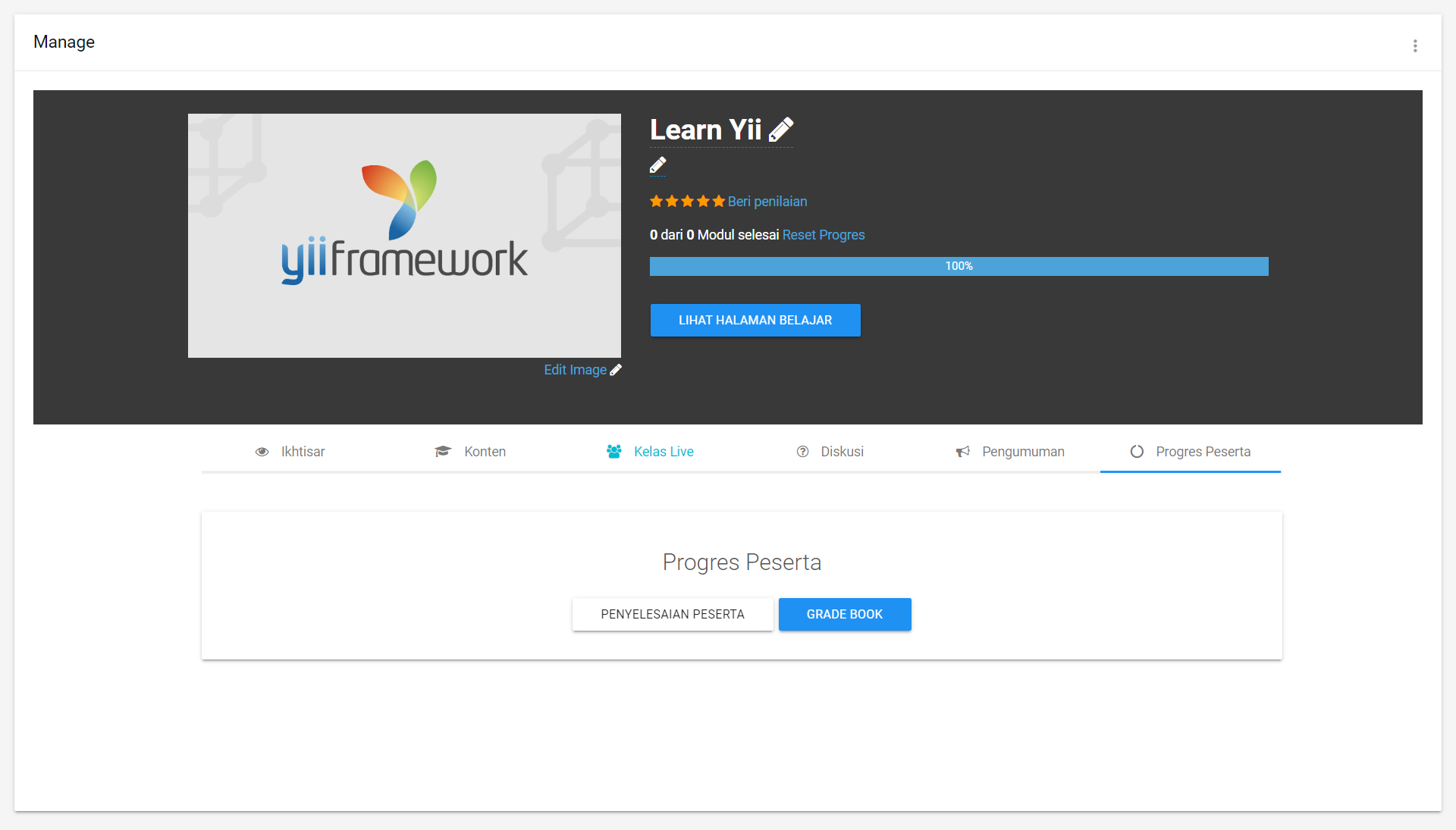Go to the Pengumuman tab
This screenshot has height=830, width=1456.
click(x=1010, y=452)
